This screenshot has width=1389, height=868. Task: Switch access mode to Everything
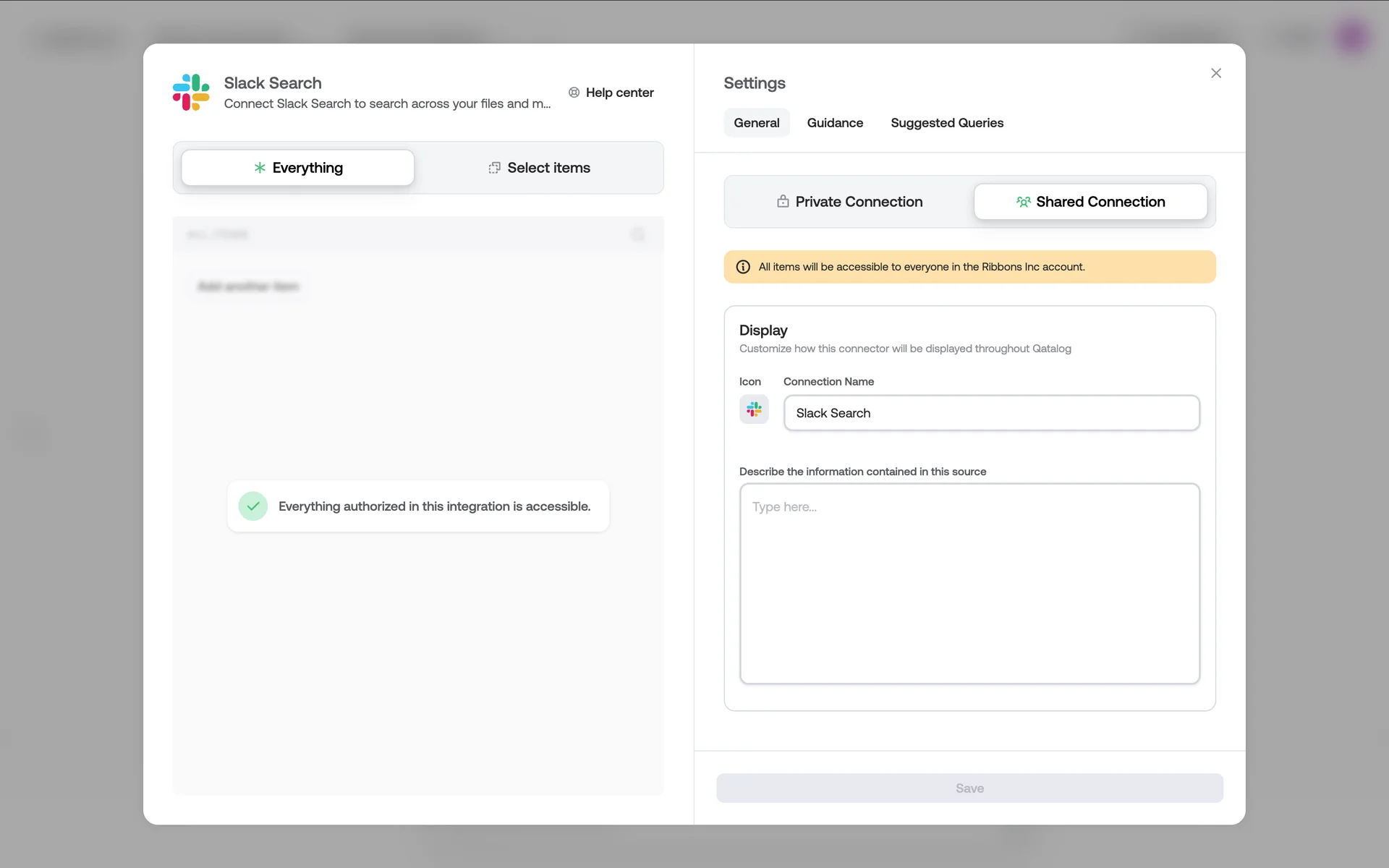coord(298,168)
